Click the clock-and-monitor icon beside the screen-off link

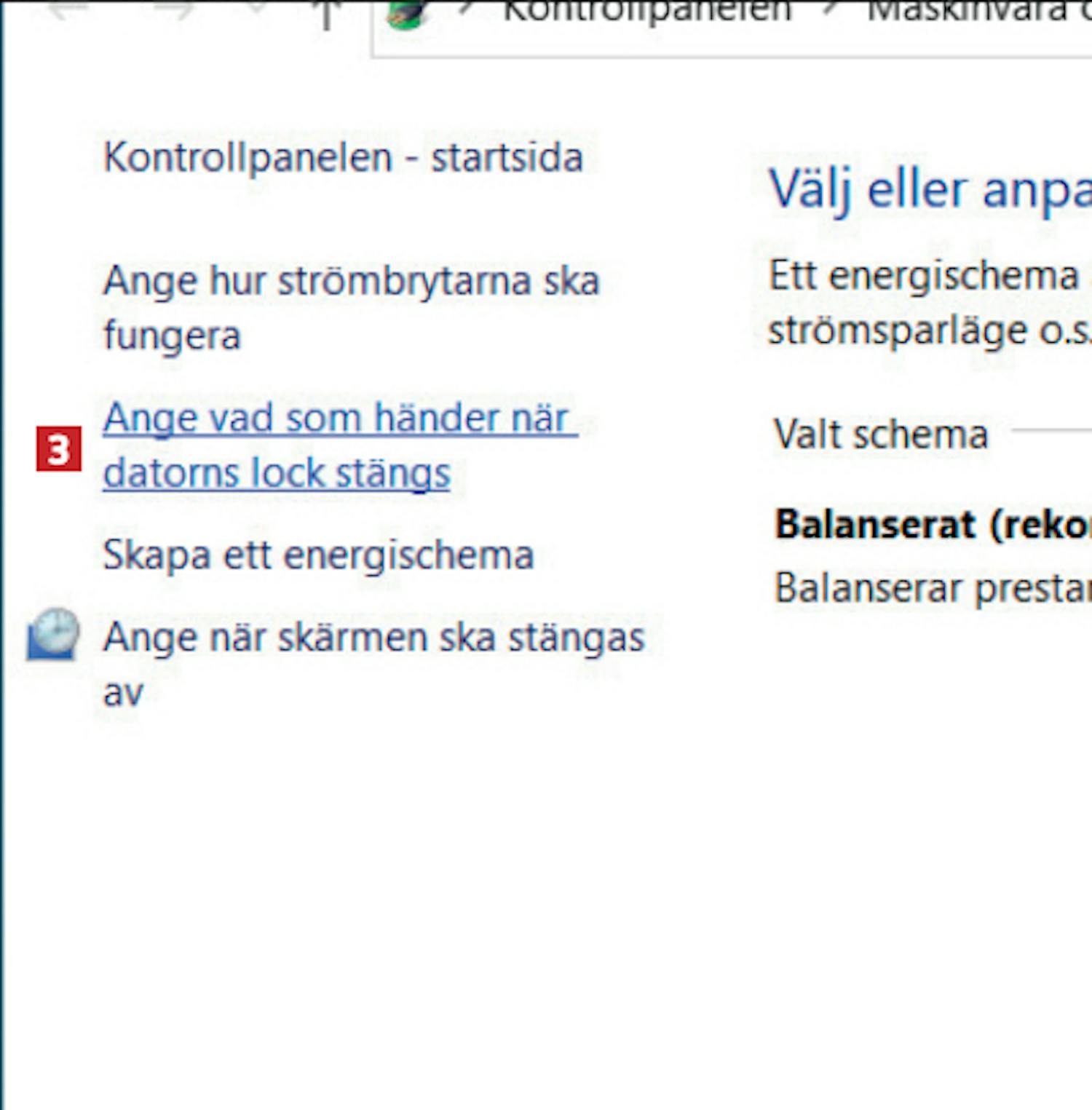(x=52, y=635)
